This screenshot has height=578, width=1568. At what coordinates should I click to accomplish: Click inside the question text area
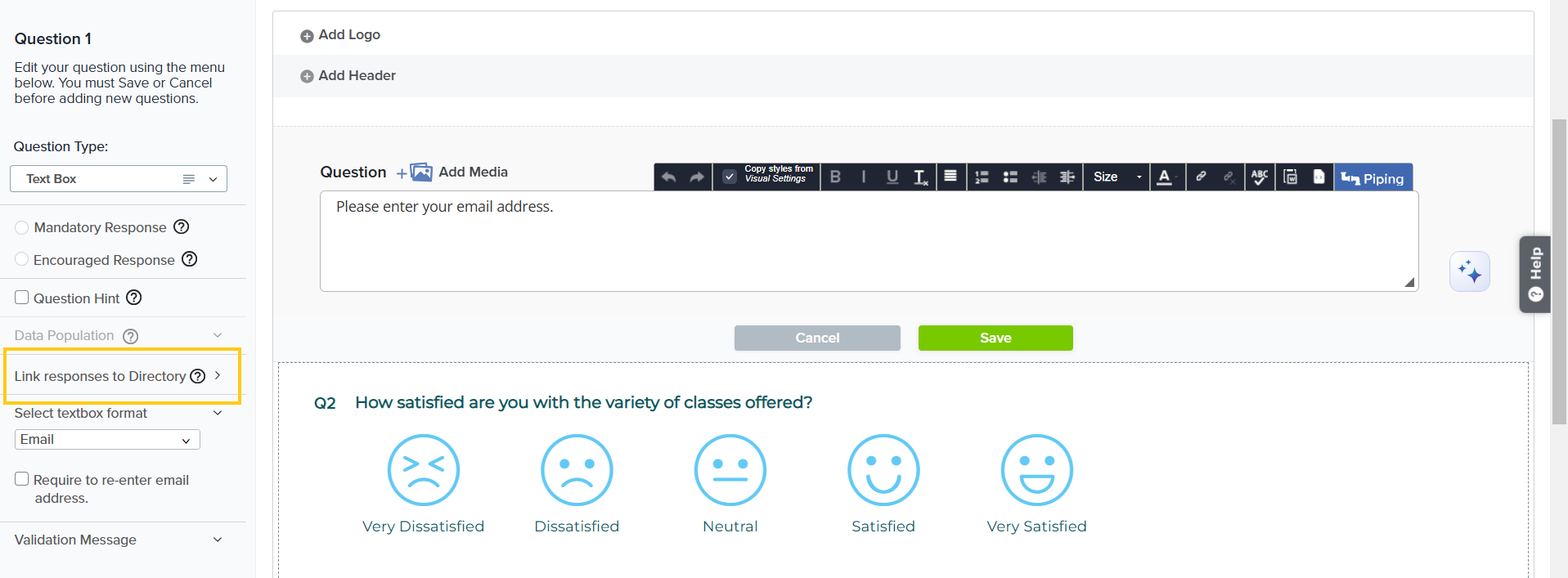point(867,245)
